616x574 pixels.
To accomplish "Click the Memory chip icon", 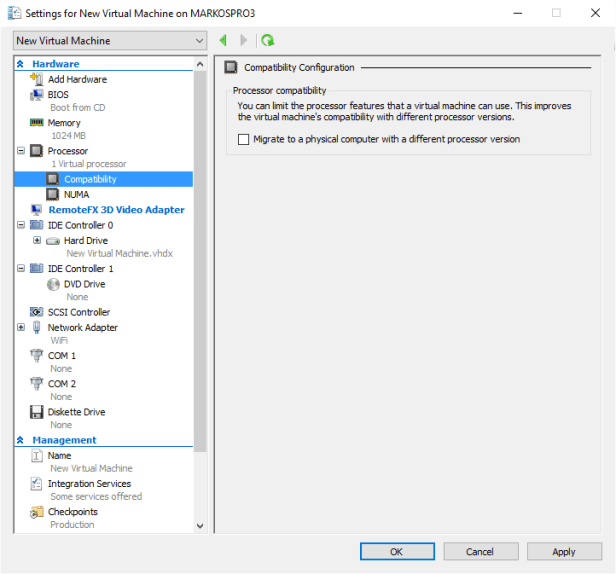I will [x=36, y=123].
